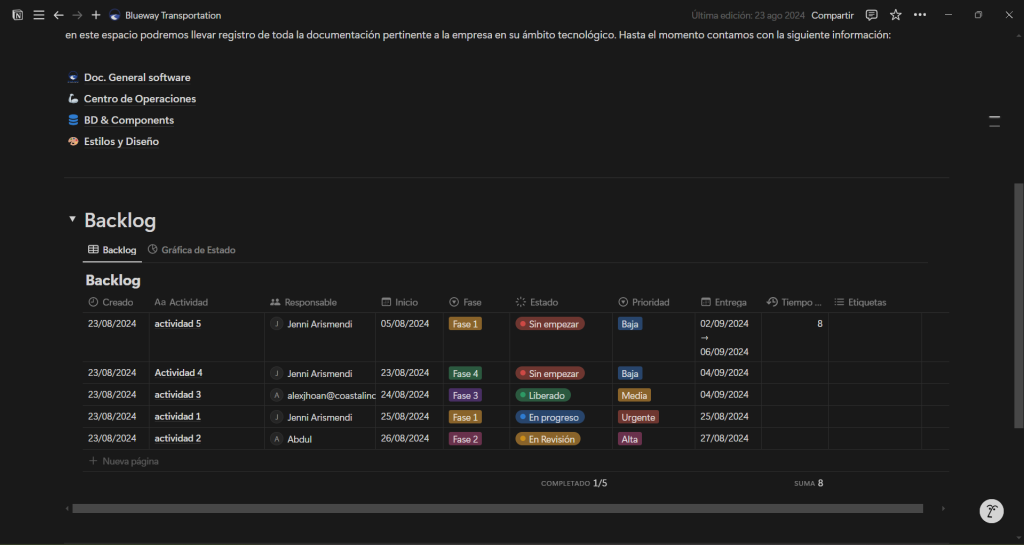Open the Centro de Operaciones page link
Screen dimensions: 1024x545
(x=139, y=99)
